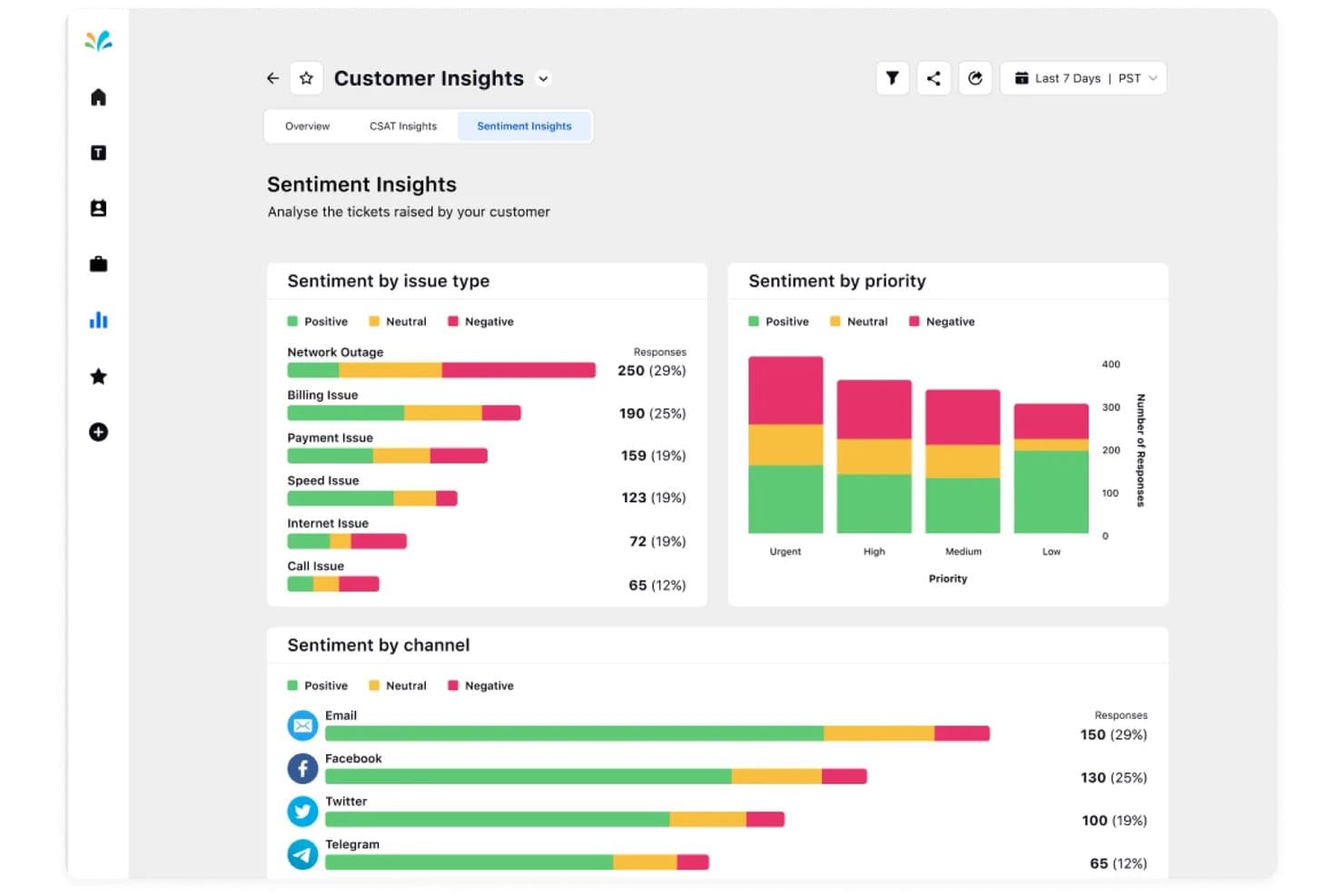Open the briefcase icon in sidebar
This screenshot has height=896, width=1344.
point(98,264)
